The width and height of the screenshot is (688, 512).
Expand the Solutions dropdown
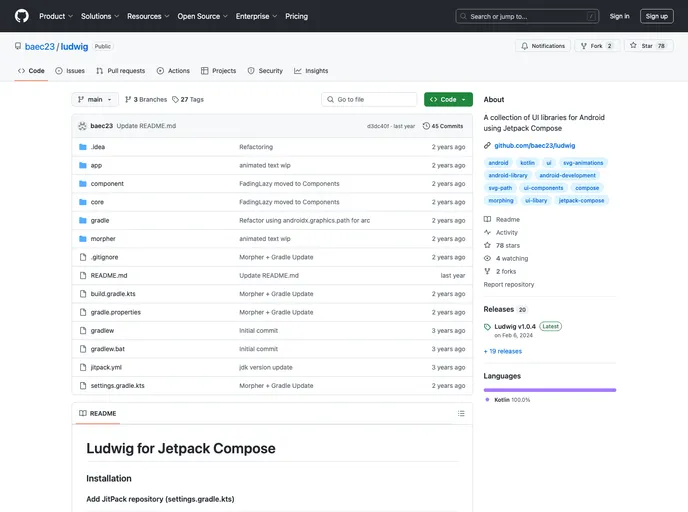pos(100,16)
